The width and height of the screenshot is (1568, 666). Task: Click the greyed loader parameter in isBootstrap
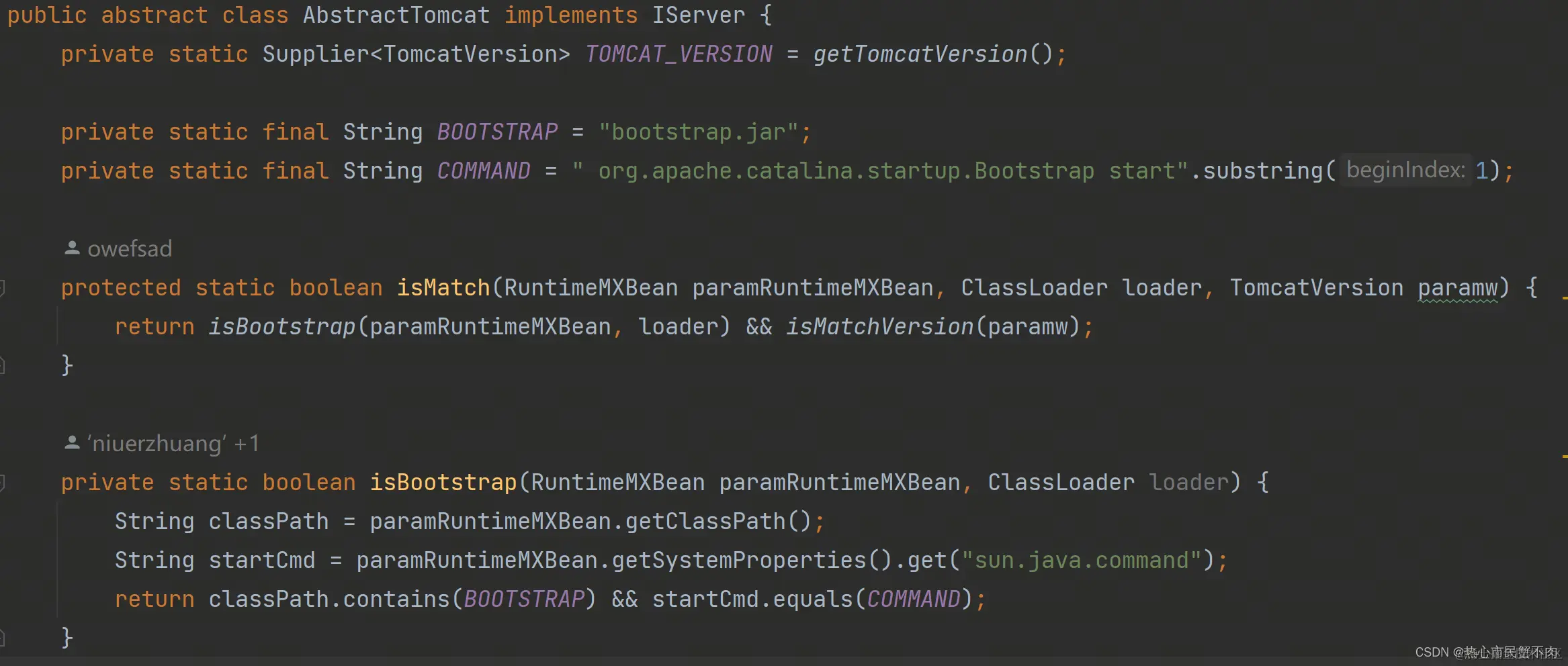tap(1189, 482)
